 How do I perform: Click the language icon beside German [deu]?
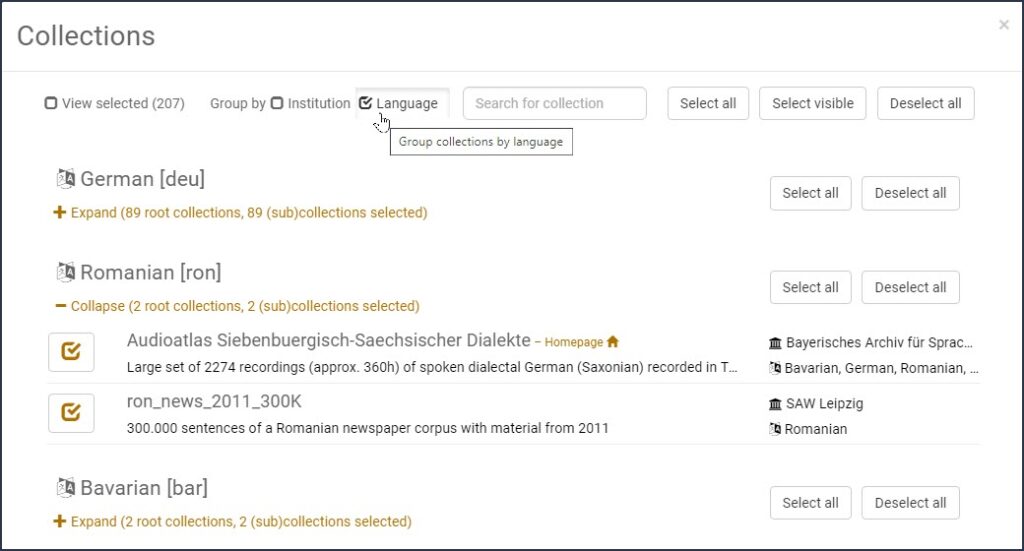click(x=66, y=179)
